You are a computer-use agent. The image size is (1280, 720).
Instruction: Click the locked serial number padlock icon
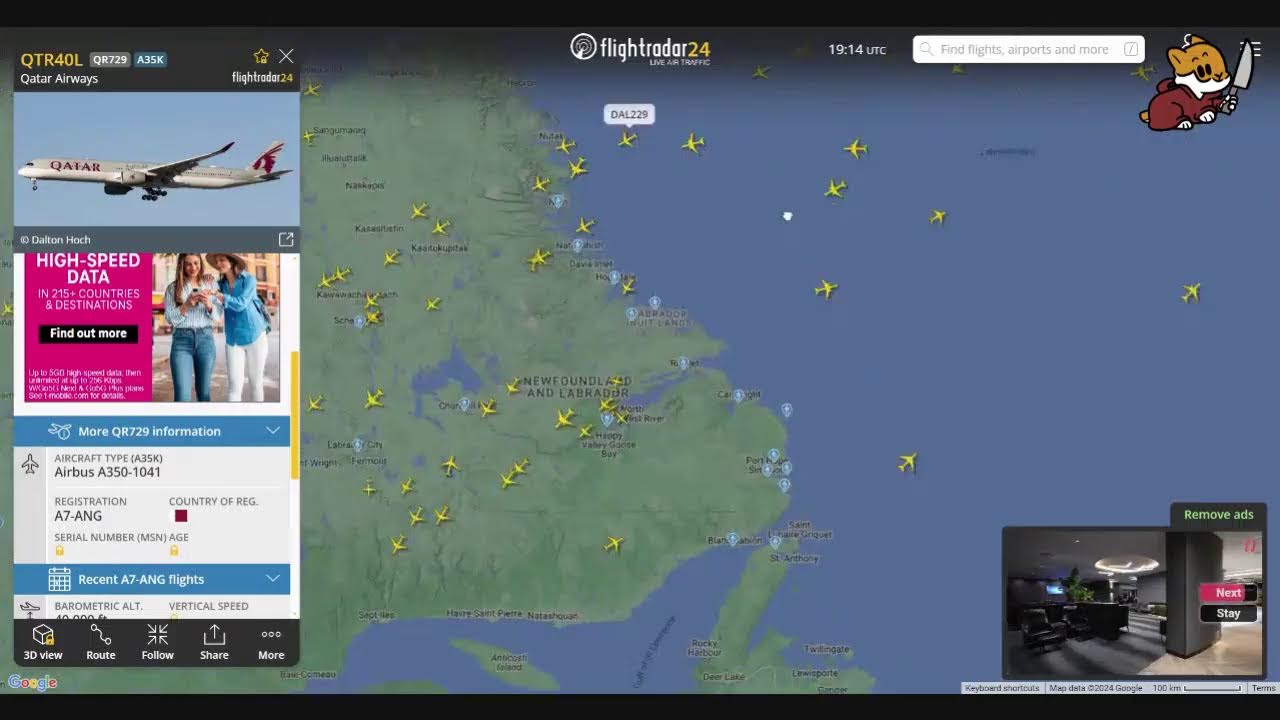pyautogui.click(x=60, y=551)
